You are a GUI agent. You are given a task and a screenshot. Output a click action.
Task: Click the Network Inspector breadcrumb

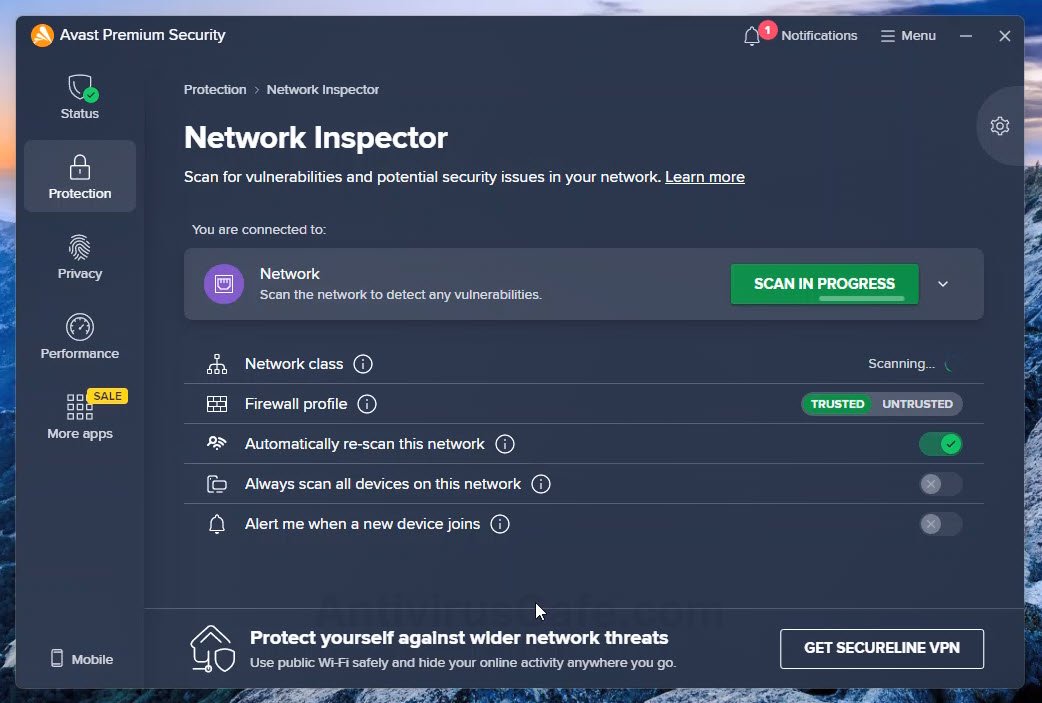(x=322, y=90)
